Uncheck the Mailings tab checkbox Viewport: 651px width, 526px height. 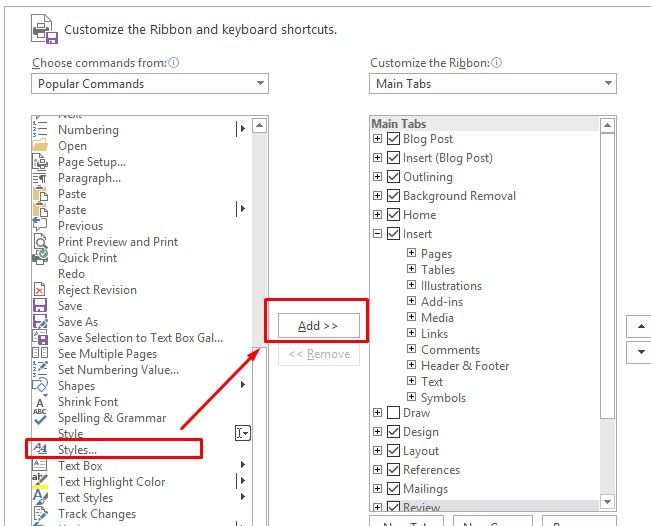coord(393,489)
